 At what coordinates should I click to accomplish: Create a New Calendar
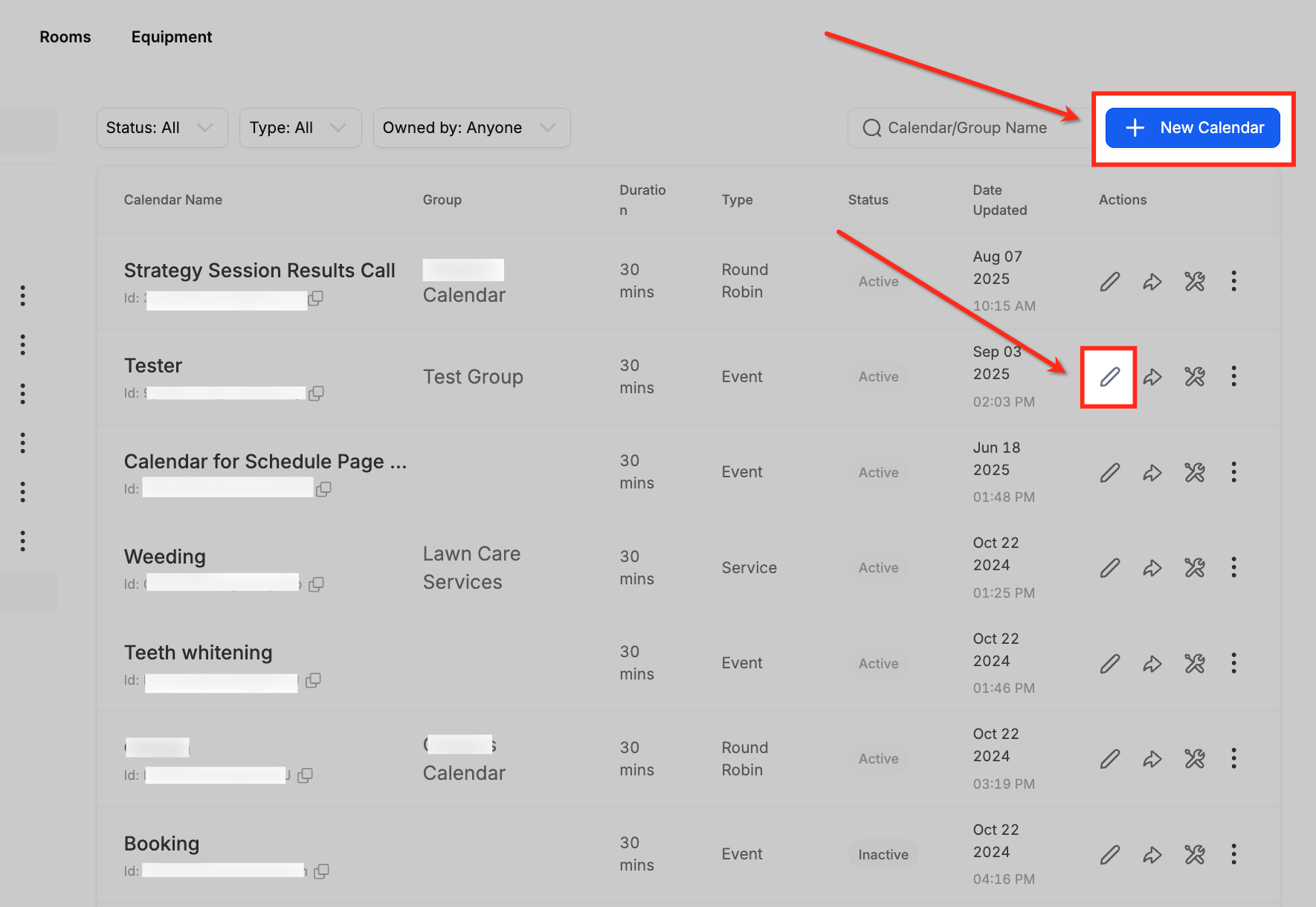click(x=1193, y=128)
